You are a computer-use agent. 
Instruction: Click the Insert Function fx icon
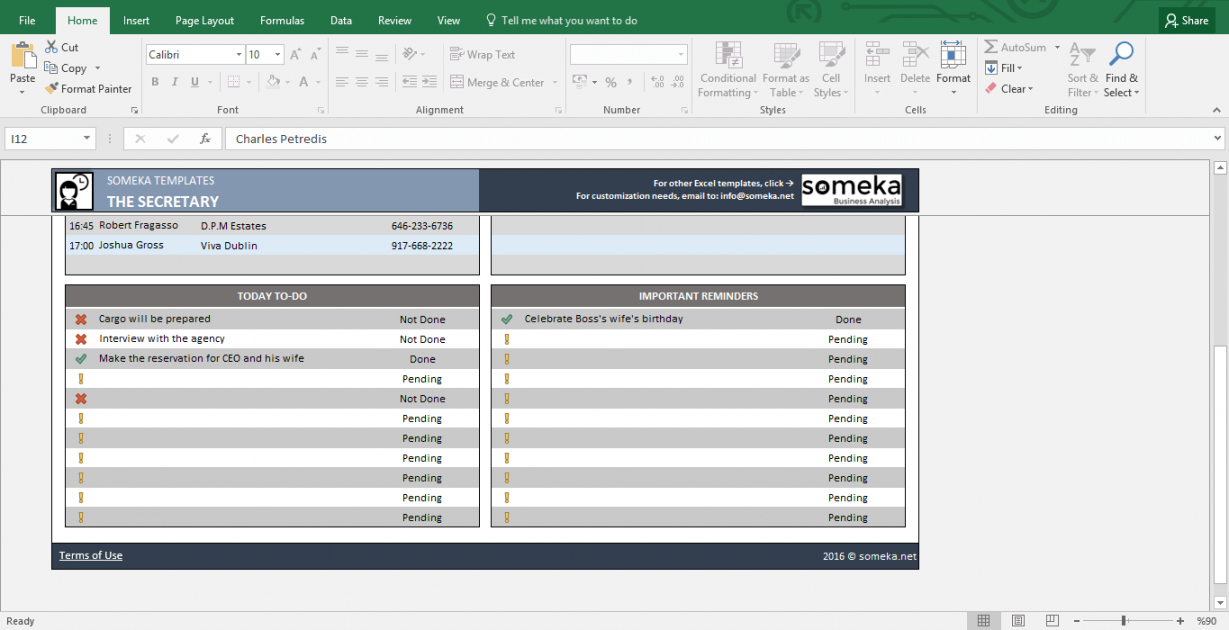[205, 139]
